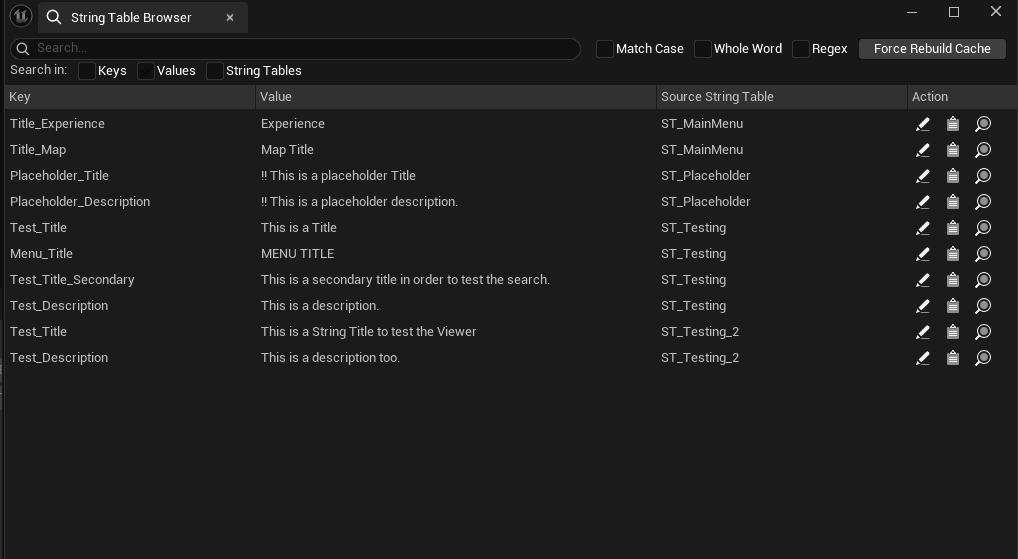The image size is (1018, 559).
Task: Copy Placeholder_Title using its clipboard icon
Action: [x=952, y=176]
